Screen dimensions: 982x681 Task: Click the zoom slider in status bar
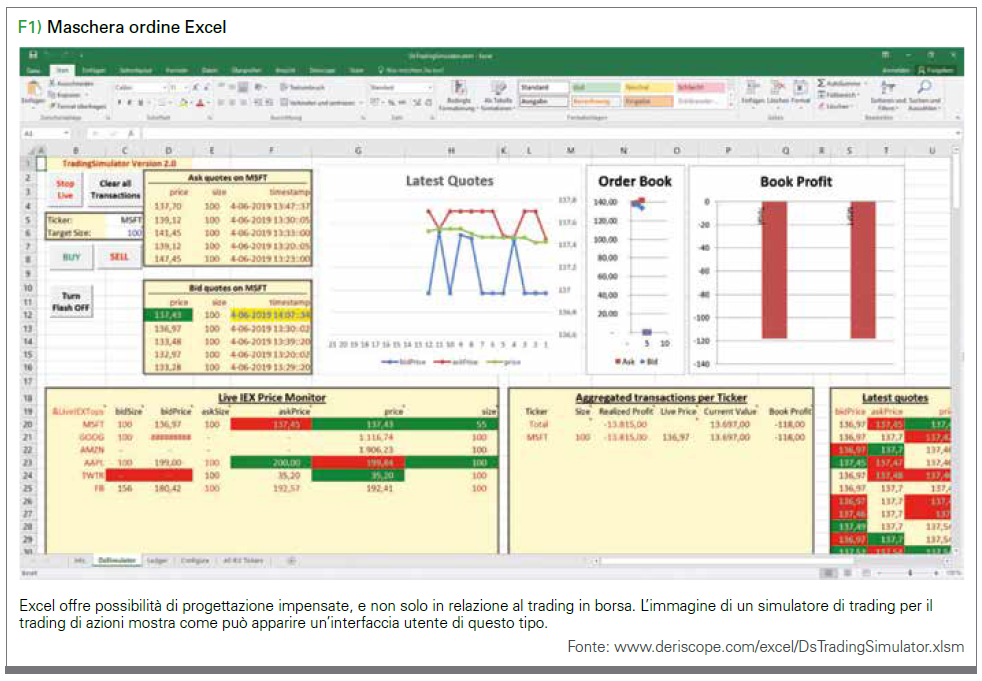coord(909,573)
